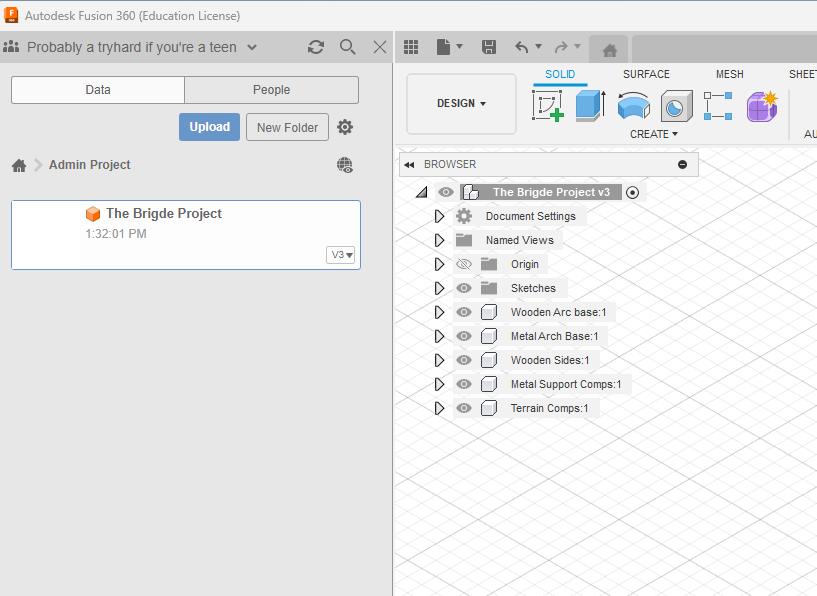Click the Document Settings gear icon
The height and width of the screenshot is (596, 817).
[464, 216]
